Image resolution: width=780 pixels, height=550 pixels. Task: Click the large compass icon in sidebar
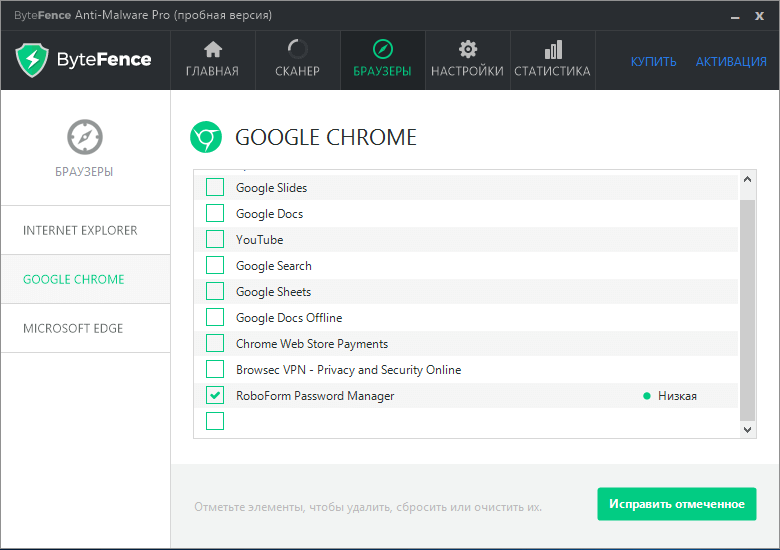(x=85, y=137)
